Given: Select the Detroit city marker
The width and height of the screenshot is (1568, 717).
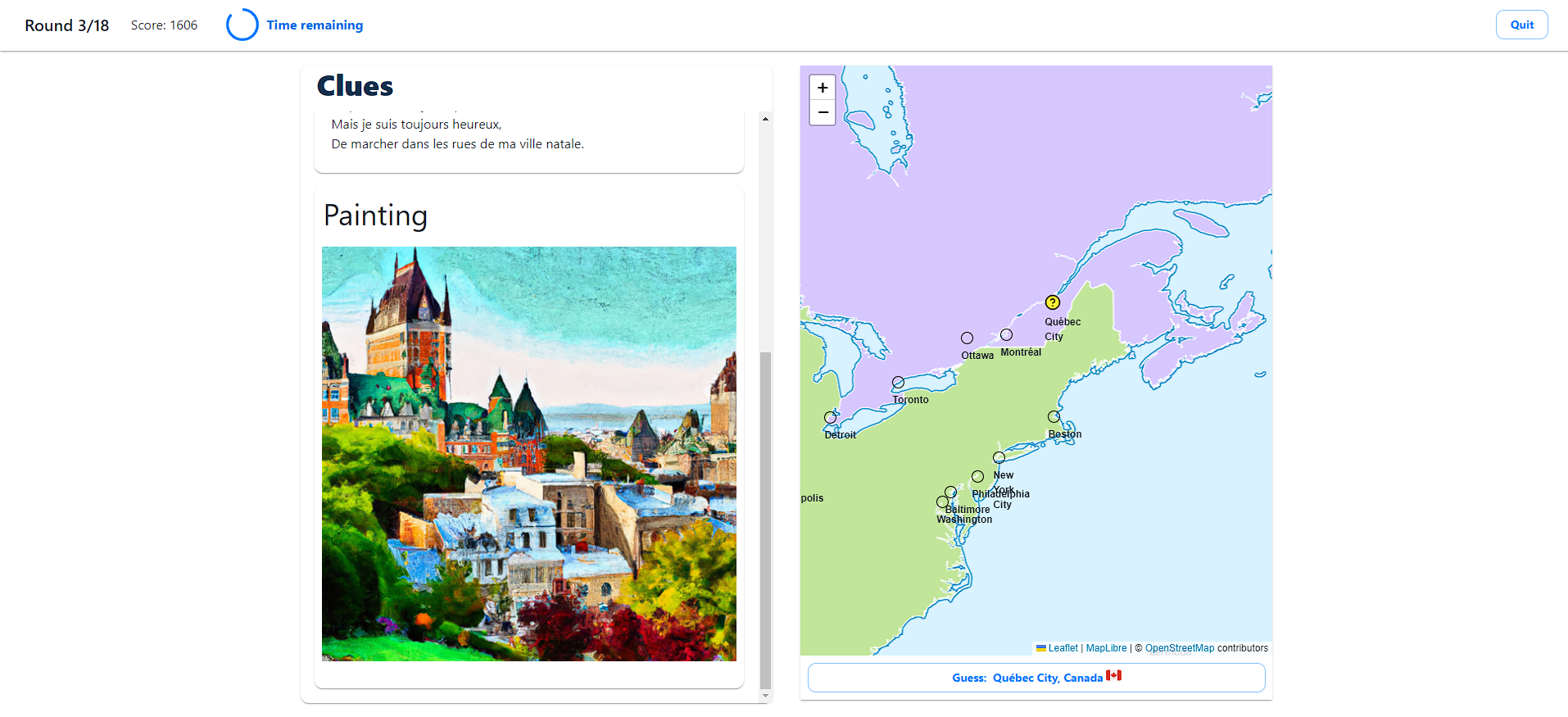Looking at the screenshot, I should point(830,417).
